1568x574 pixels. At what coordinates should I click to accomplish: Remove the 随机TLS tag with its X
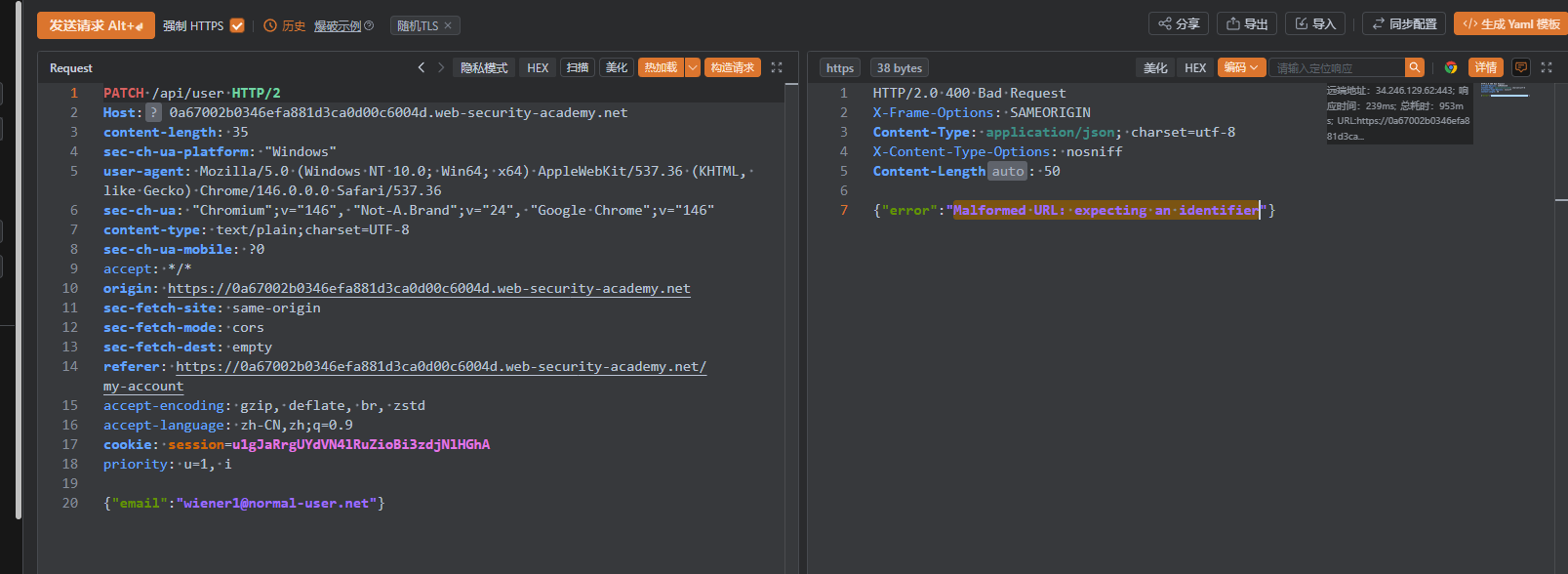click(448, 25)
